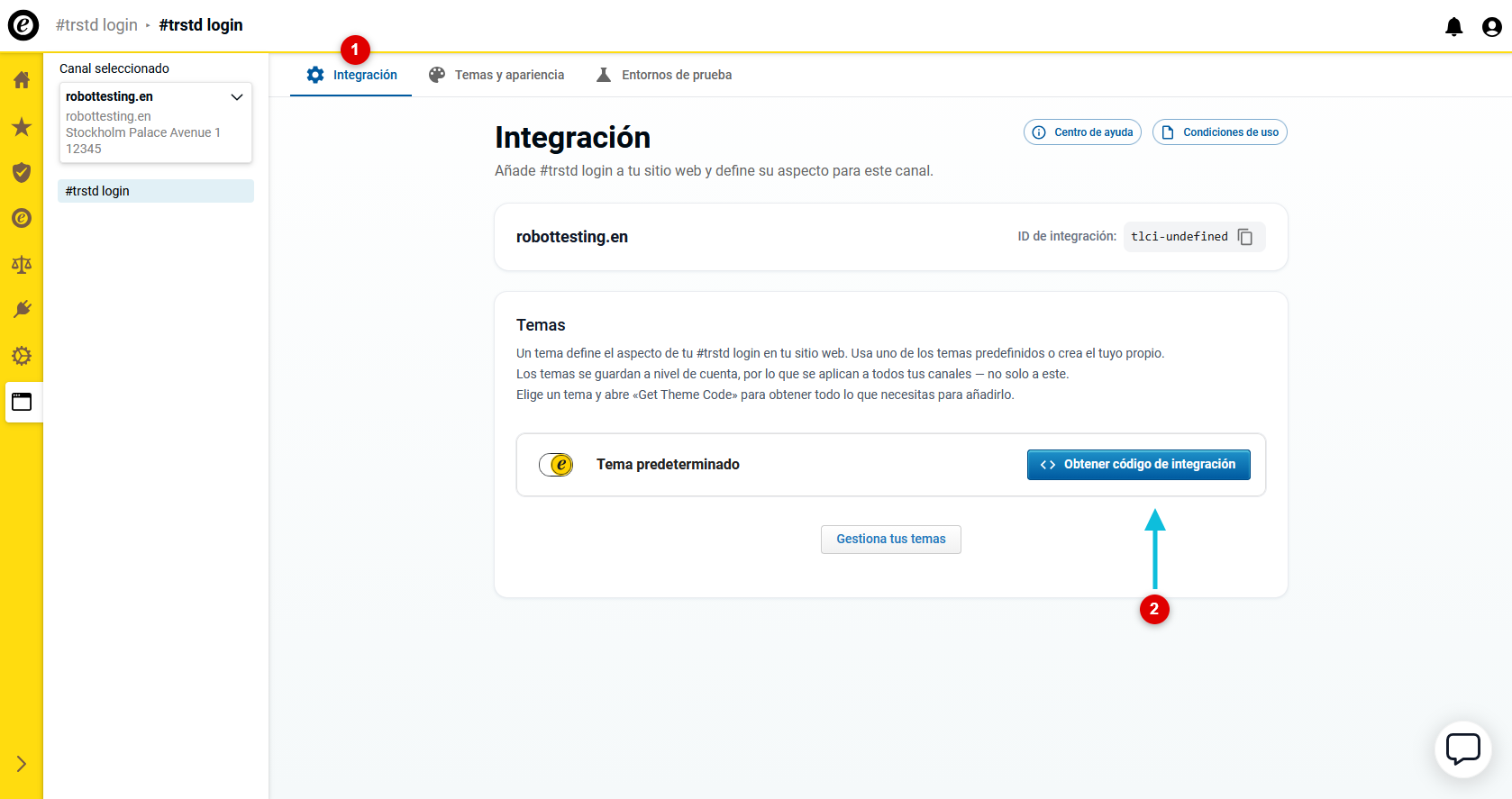The image size is (1512, 799).
Task: Click Gestiona tus temas button
Action: 891,540
